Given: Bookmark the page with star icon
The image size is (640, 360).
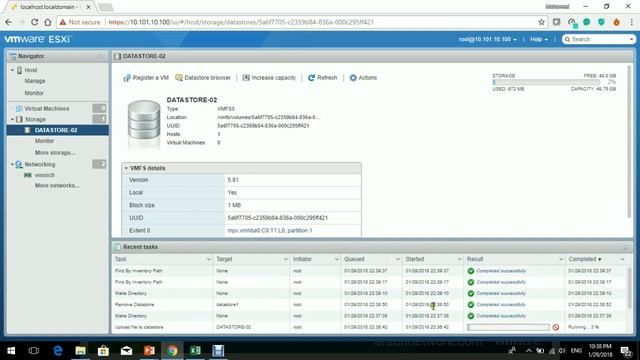Looking at the screenshot, I should click(541, 22).
